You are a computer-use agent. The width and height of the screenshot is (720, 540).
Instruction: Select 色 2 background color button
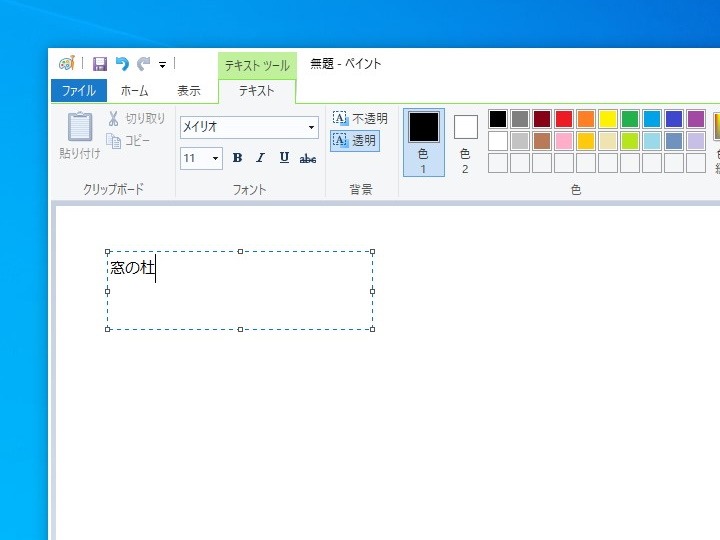click(465, 142)
